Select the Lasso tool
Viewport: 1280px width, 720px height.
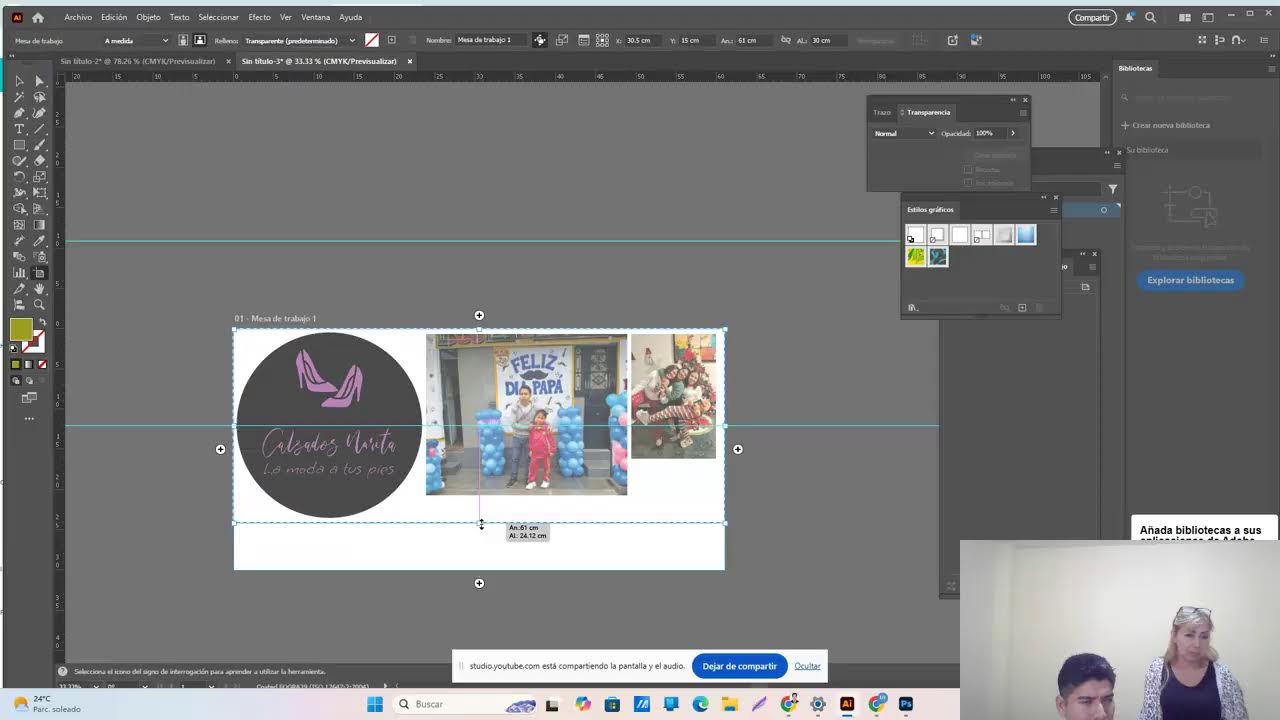point(40,97)
